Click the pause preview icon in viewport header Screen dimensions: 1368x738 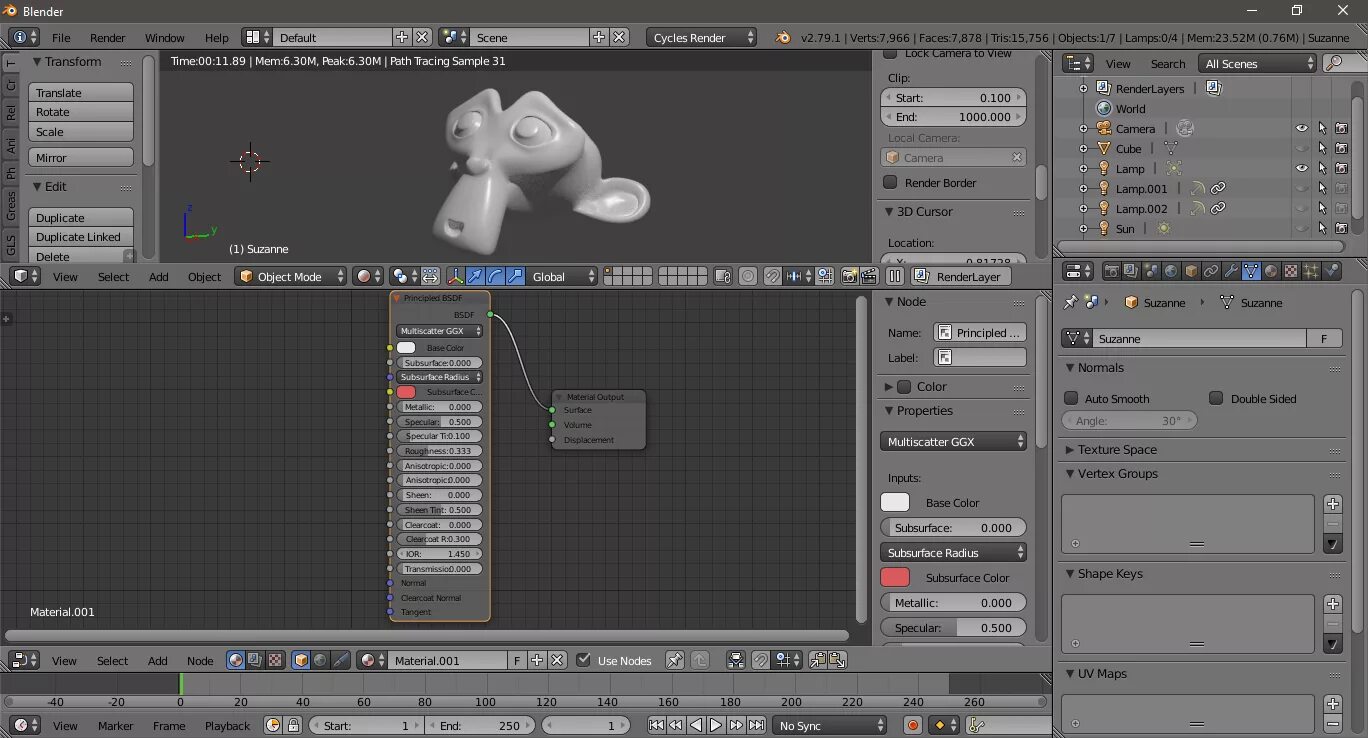pyautogui.click(x=895, y=276)
